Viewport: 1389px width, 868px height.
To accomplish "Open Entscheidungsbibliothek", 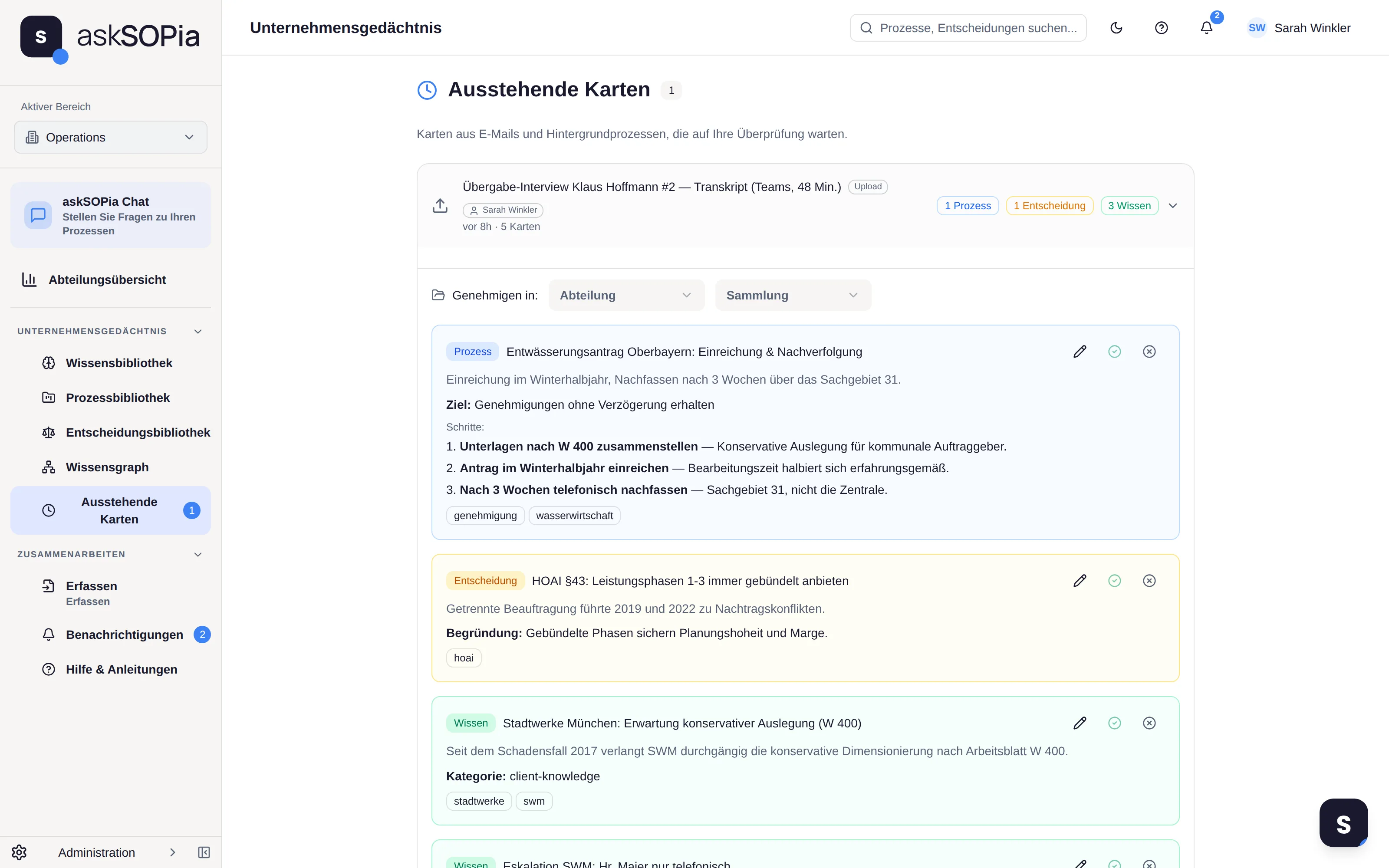I will 126,432.
